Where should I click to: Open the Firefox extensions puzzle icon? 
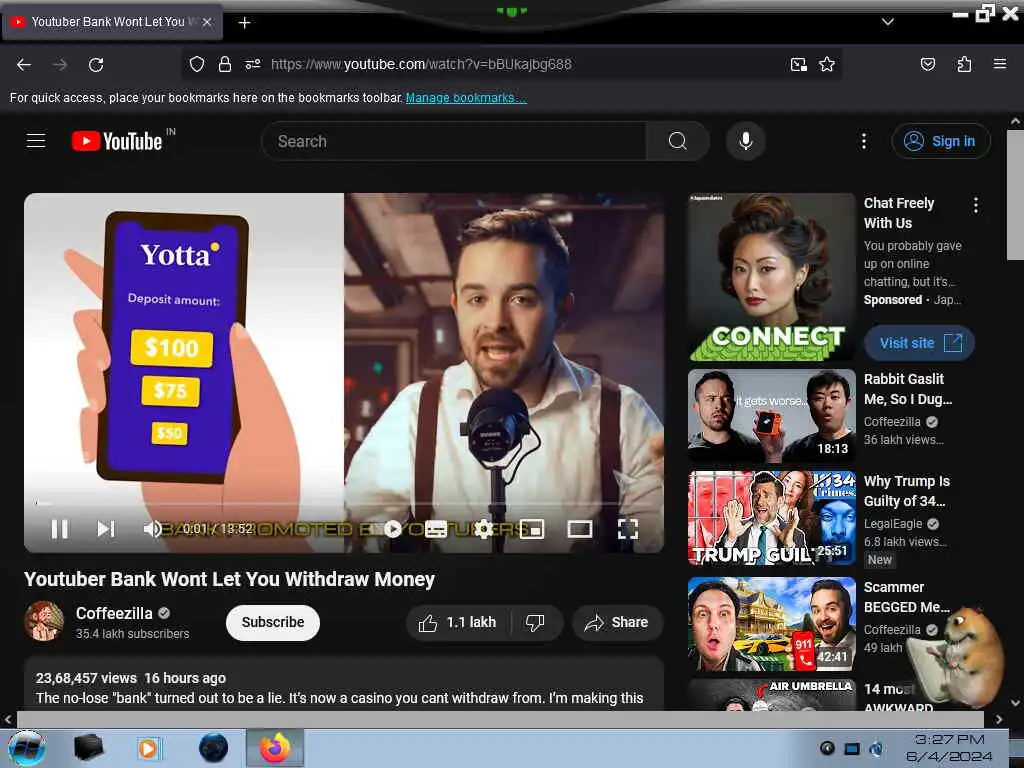click(964, 64)
